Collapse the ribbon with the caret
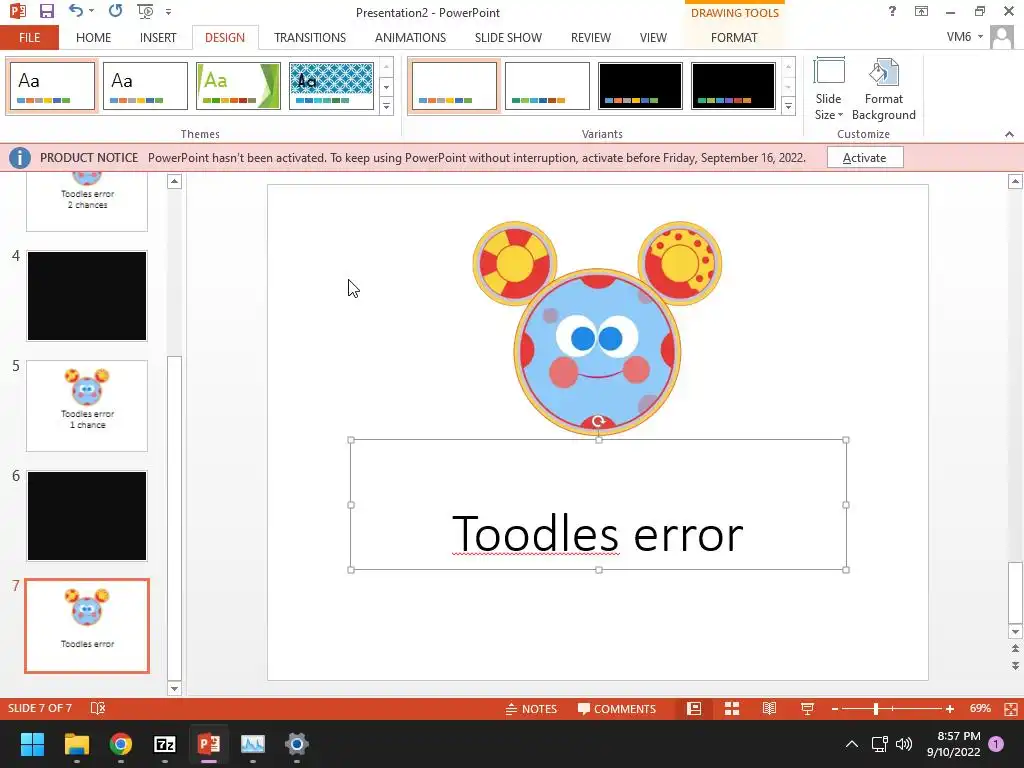1024x768 pixels. 1009,134
